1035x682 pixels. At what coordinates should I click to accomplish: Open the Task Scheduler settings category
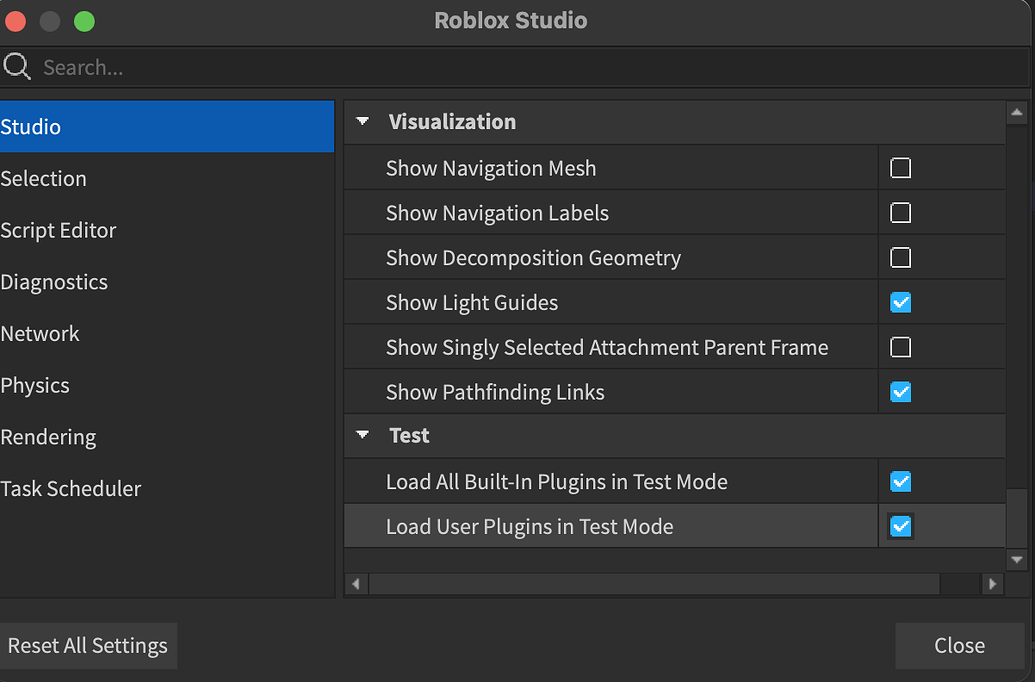pyautogui.click(x=167, y=489)
